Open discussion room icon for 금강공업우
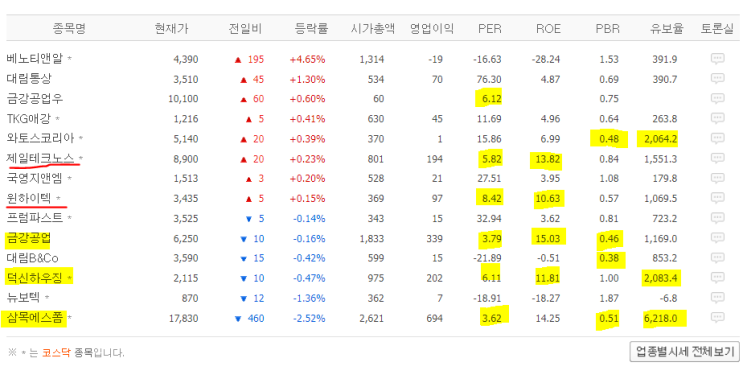Image resolution: width=743 pixels, height=383 pixels. [x=717, y=99]
